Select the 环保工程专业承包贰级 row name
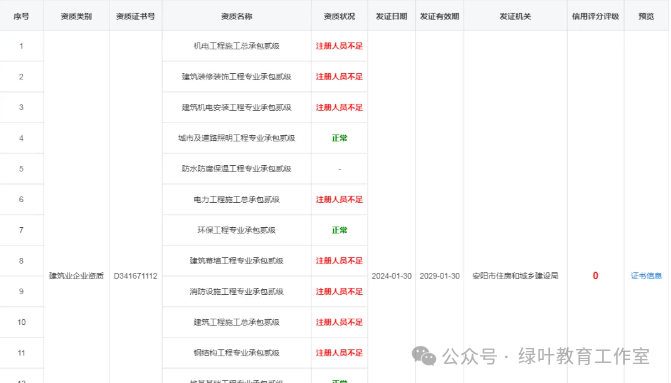 coord(237,230)
